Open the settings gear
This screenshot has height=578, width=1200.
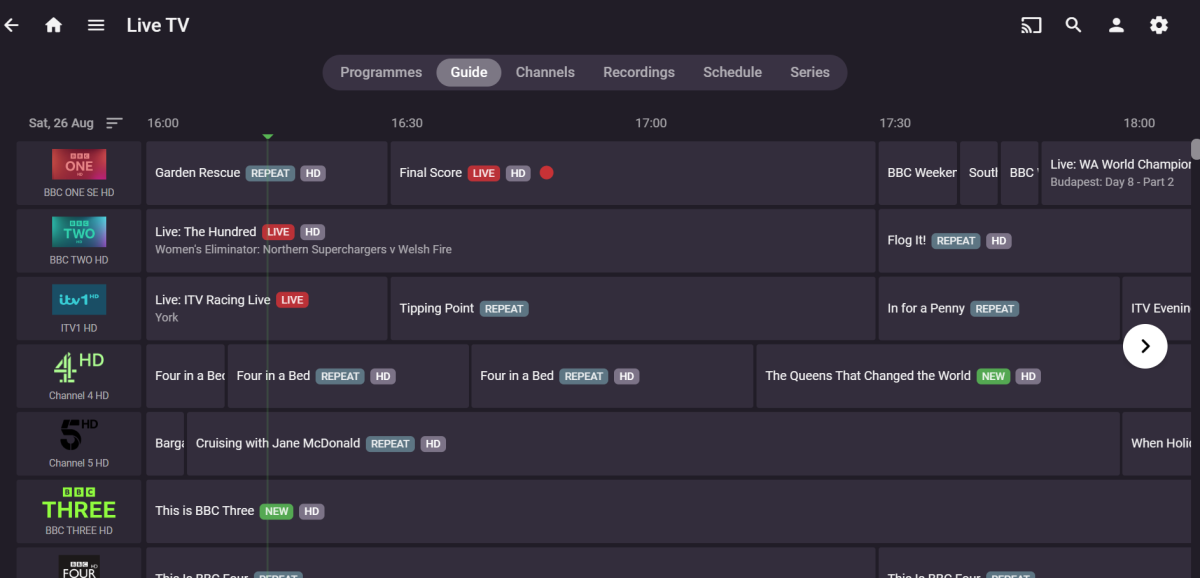tap(1159, 26)
